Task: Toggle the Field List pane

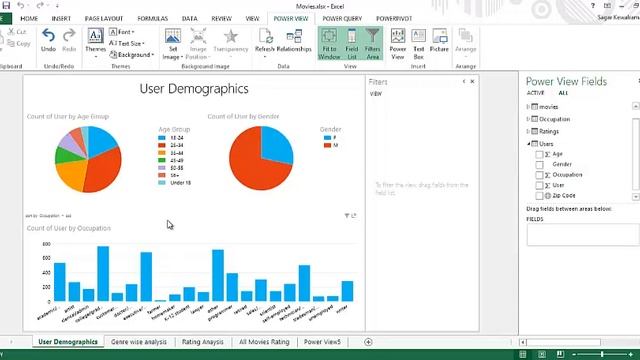Action: pyautogui.click(x=351, y=44)
